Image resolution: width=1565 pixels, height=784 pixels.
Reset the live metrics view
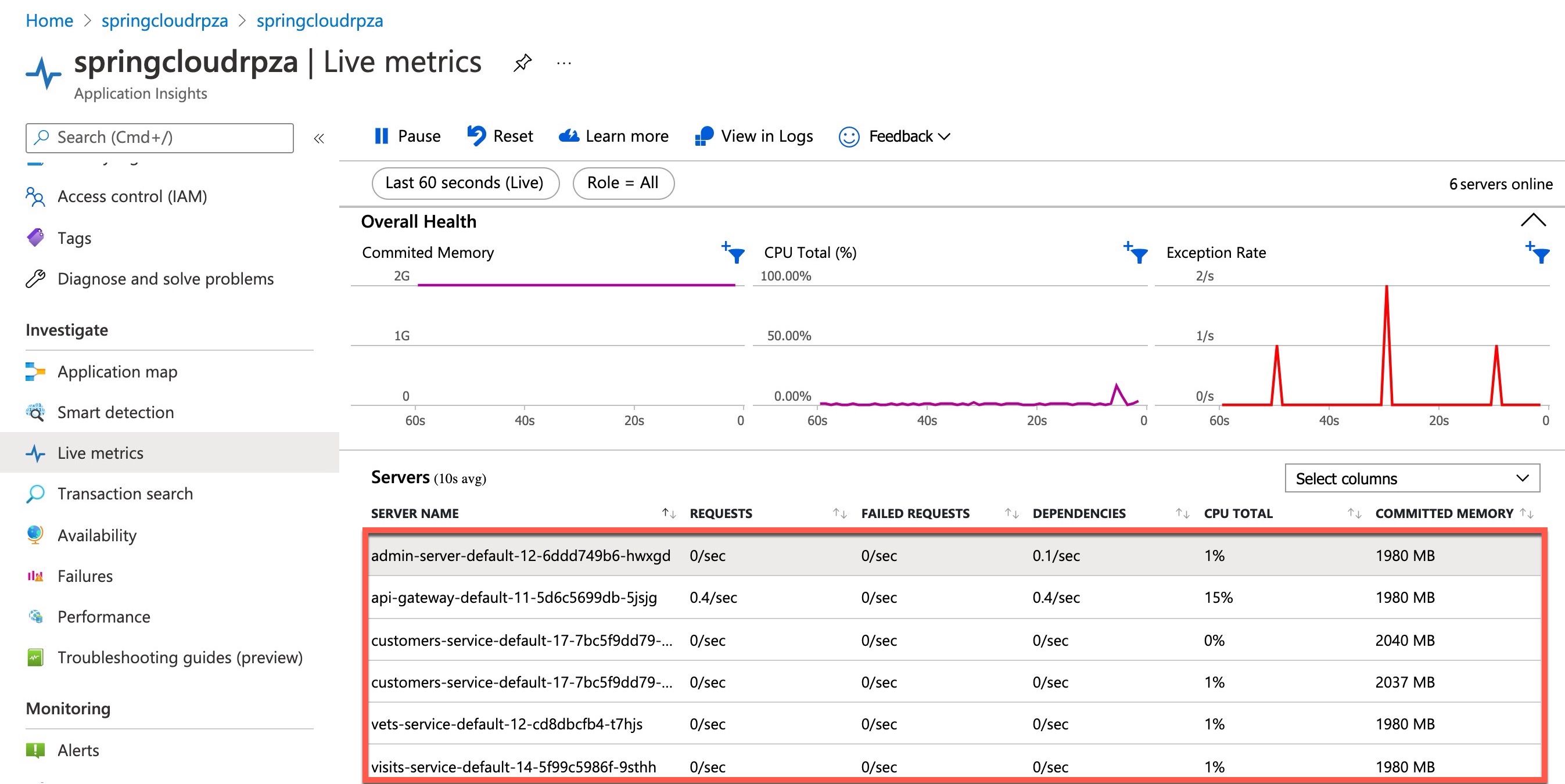[500, 136]
